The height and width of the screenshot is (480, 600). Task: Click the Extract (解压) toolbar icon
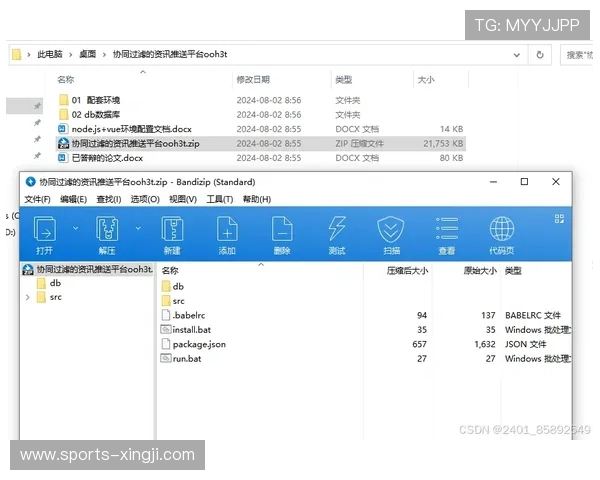107,229
